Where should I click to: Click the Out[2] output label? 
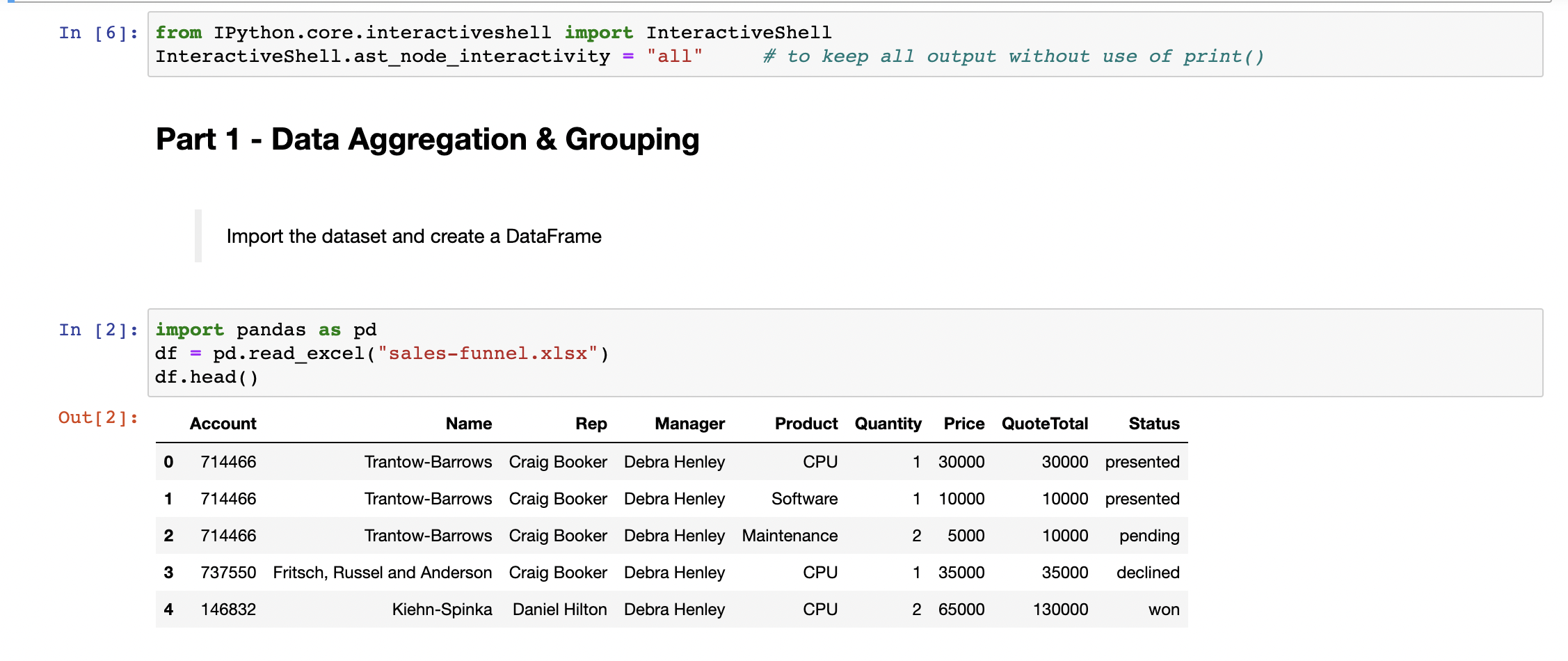(97, 417)
